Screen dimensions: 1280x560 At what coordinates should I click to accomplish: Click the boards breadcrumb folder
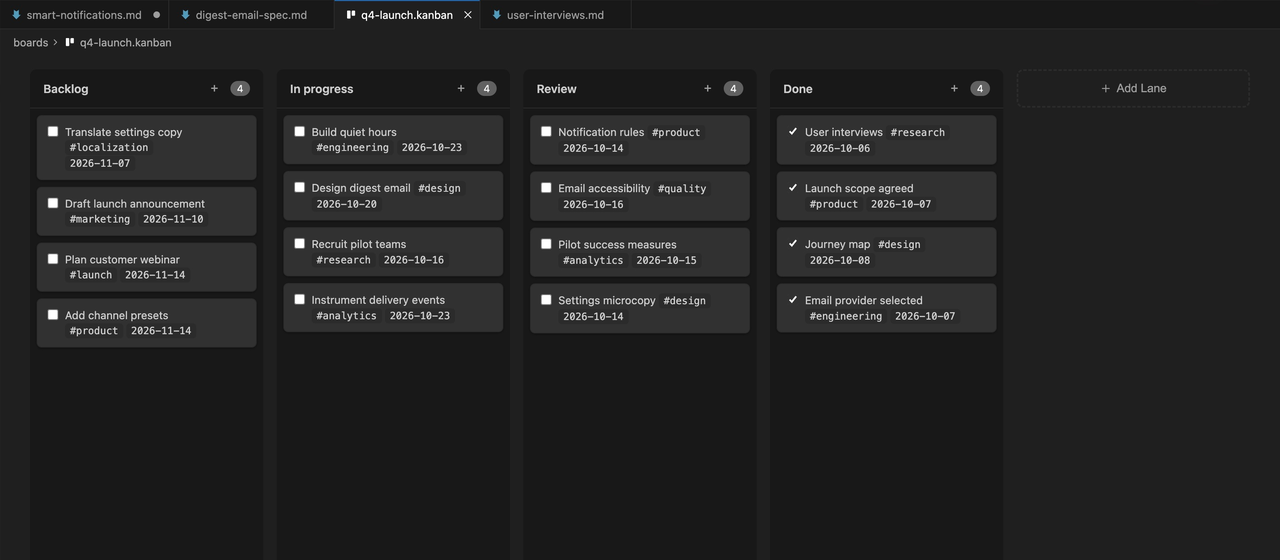click(31, 42)
